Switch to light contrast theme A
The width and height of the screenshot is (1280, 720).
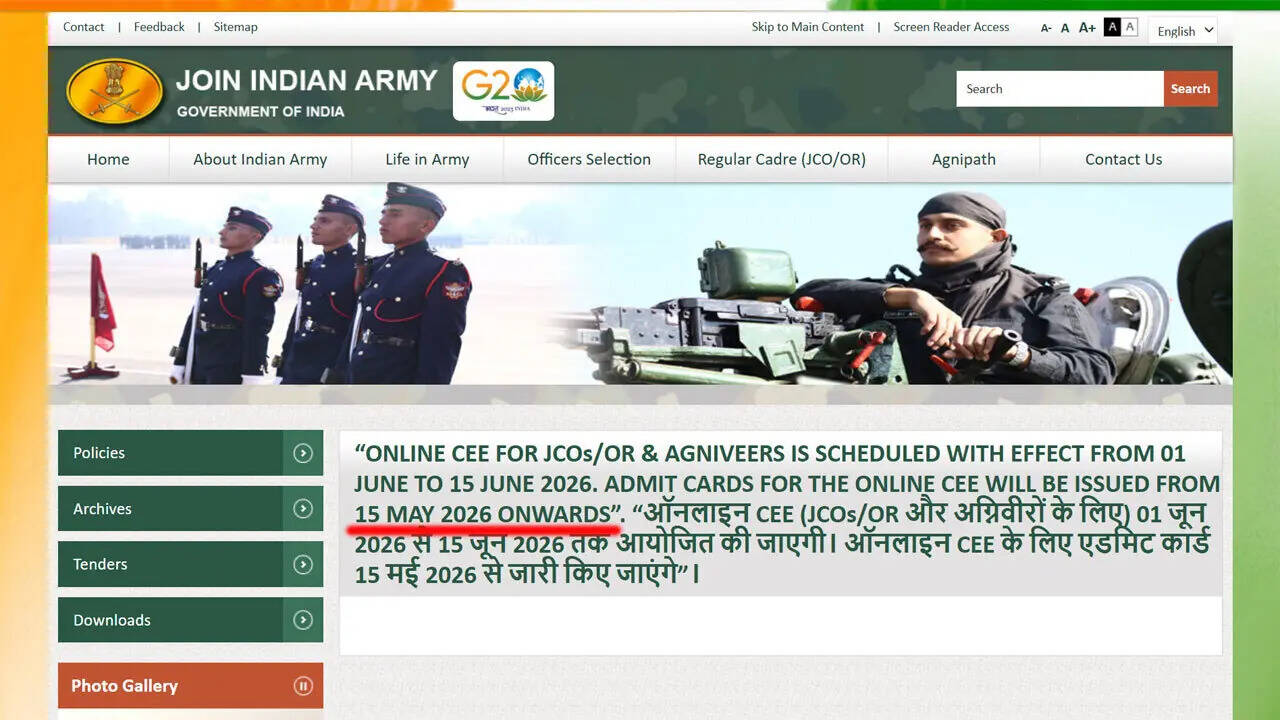coord(1130,27)
